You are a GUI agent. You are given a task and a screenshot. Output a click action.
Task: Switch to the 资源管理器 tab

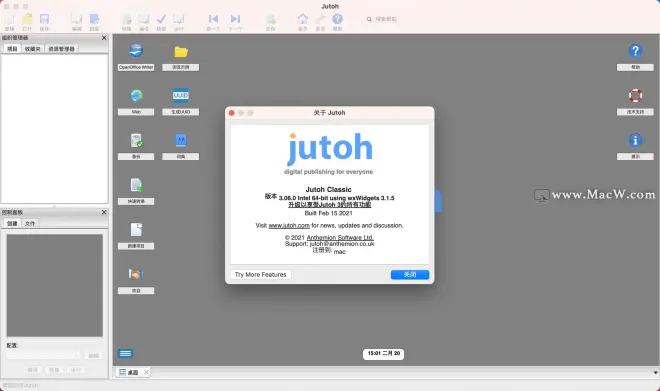[x=61, y=49]
